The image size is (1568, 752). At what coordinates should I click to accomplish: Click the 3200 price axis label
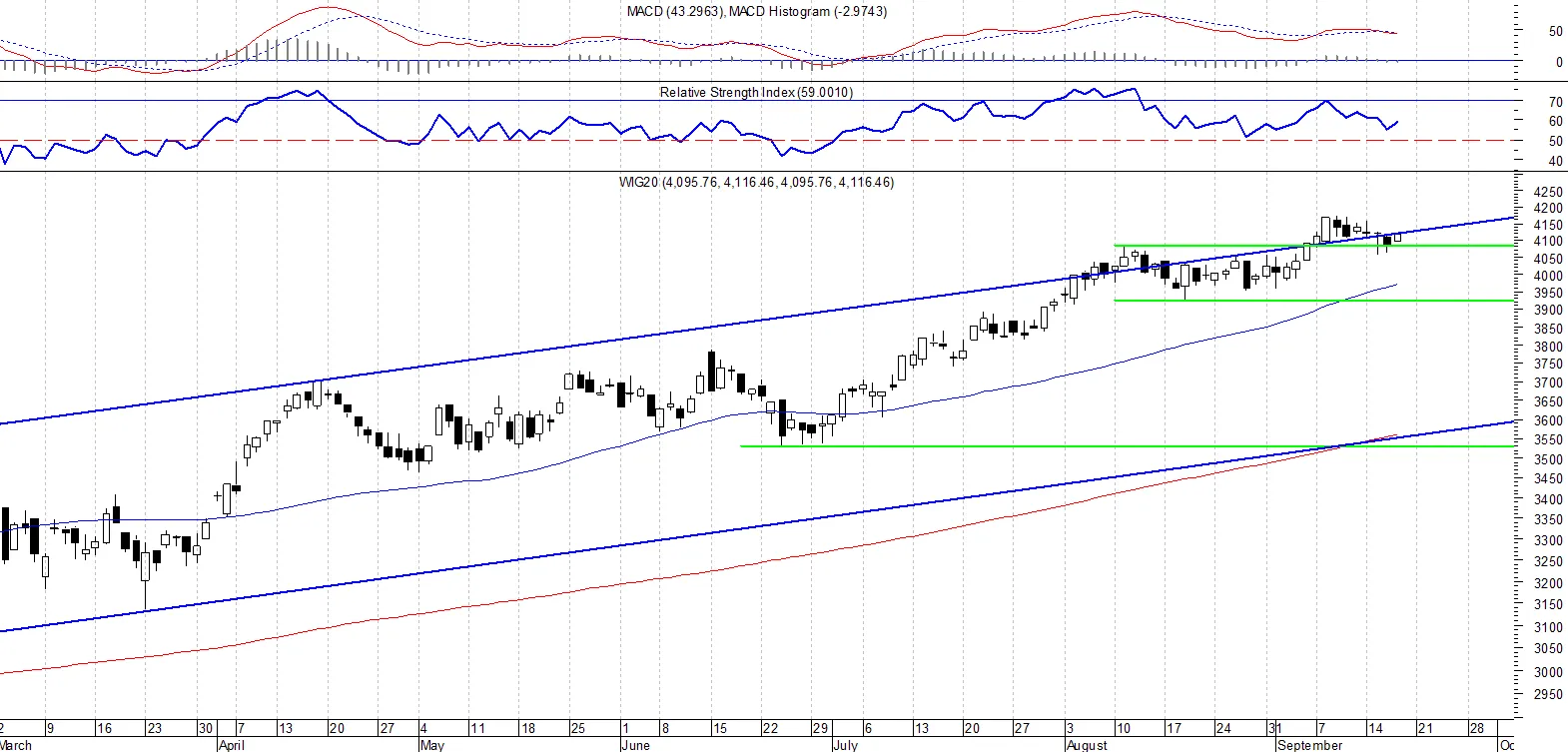click(1548, 583)
